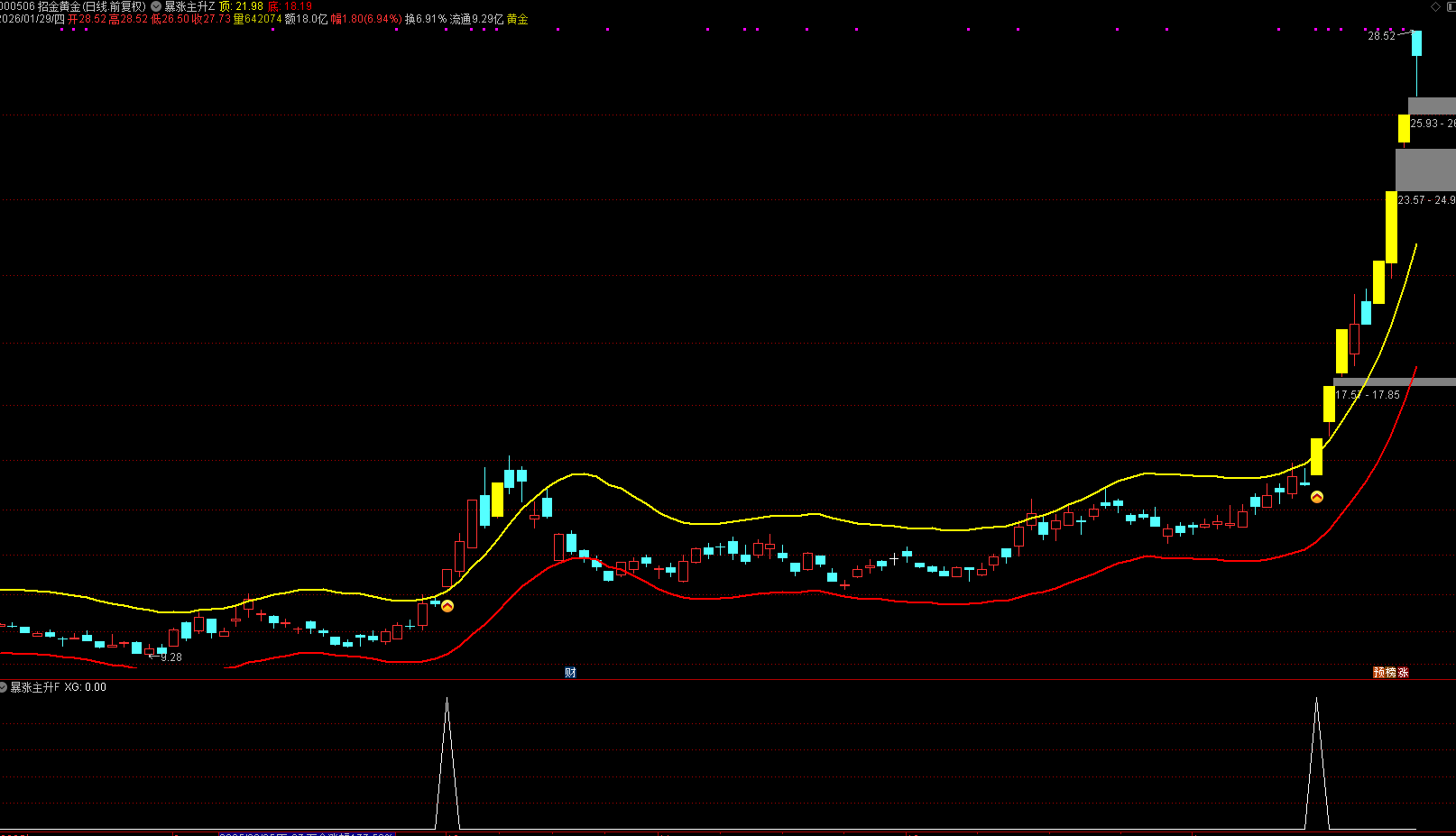This screenshot has height=836, width=1456.
Task: Click the 开28.52 opening price readout
Action: coord(88,19)
